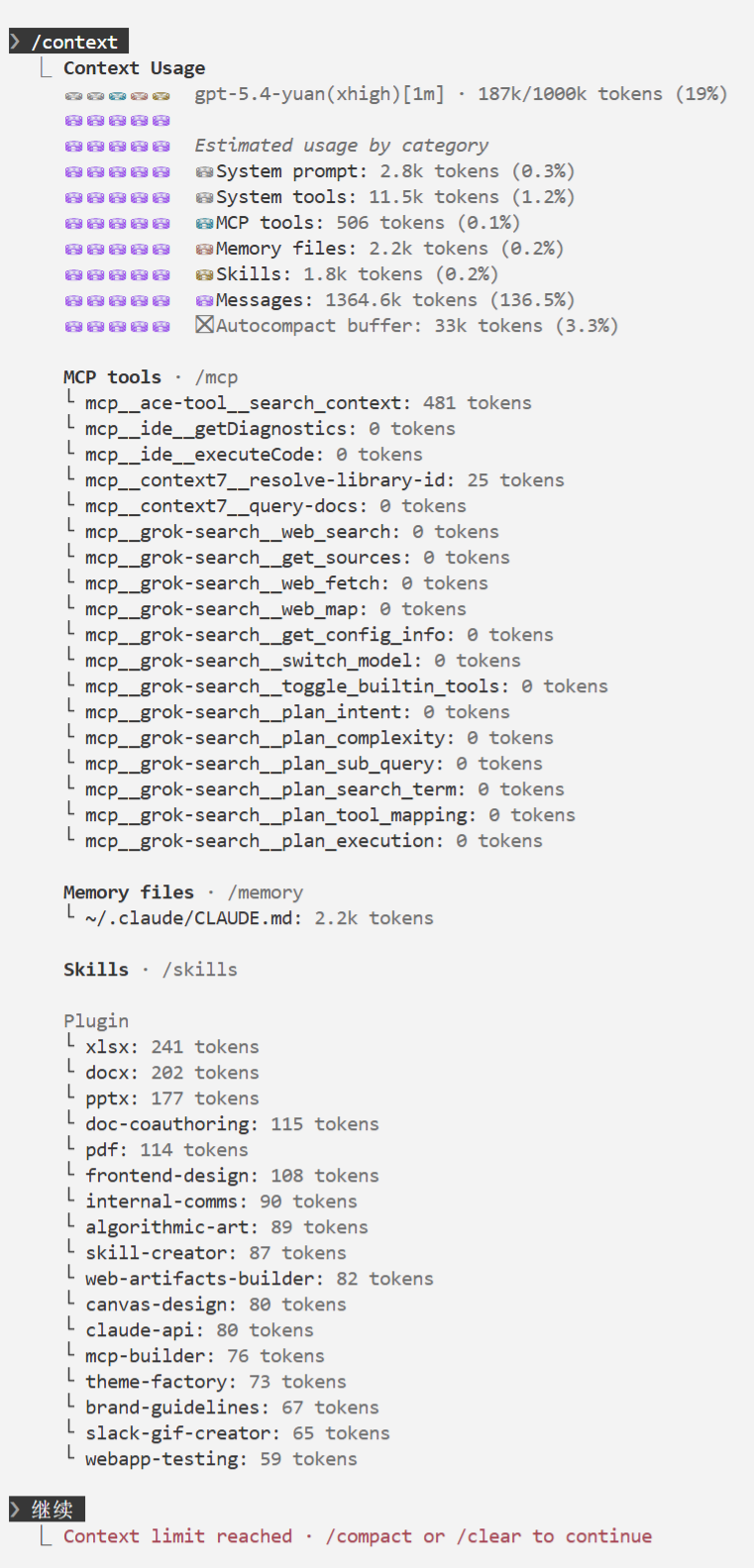Click the Autocompact buffer crossed-box icon
The width and height of the screenshot is (754, 1568).
(x=204, y=325)
